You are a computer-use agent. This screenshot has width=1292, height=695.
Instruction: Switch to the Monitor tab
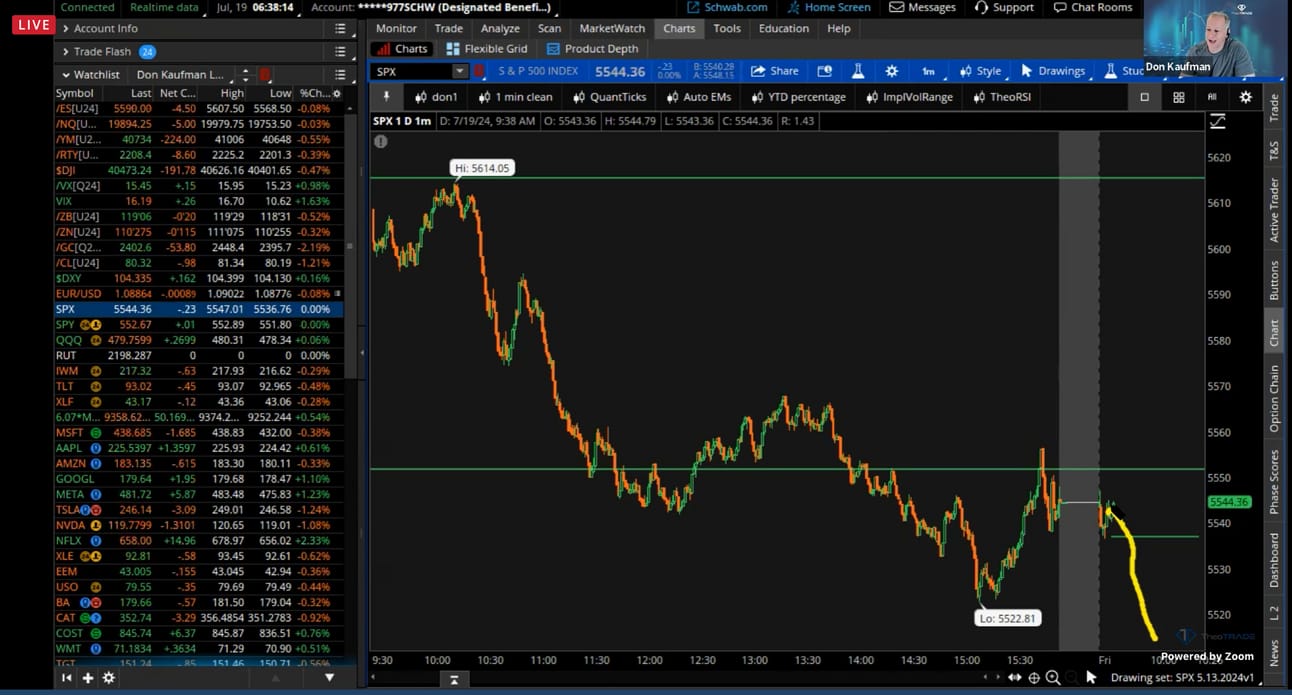click(396, 29)
